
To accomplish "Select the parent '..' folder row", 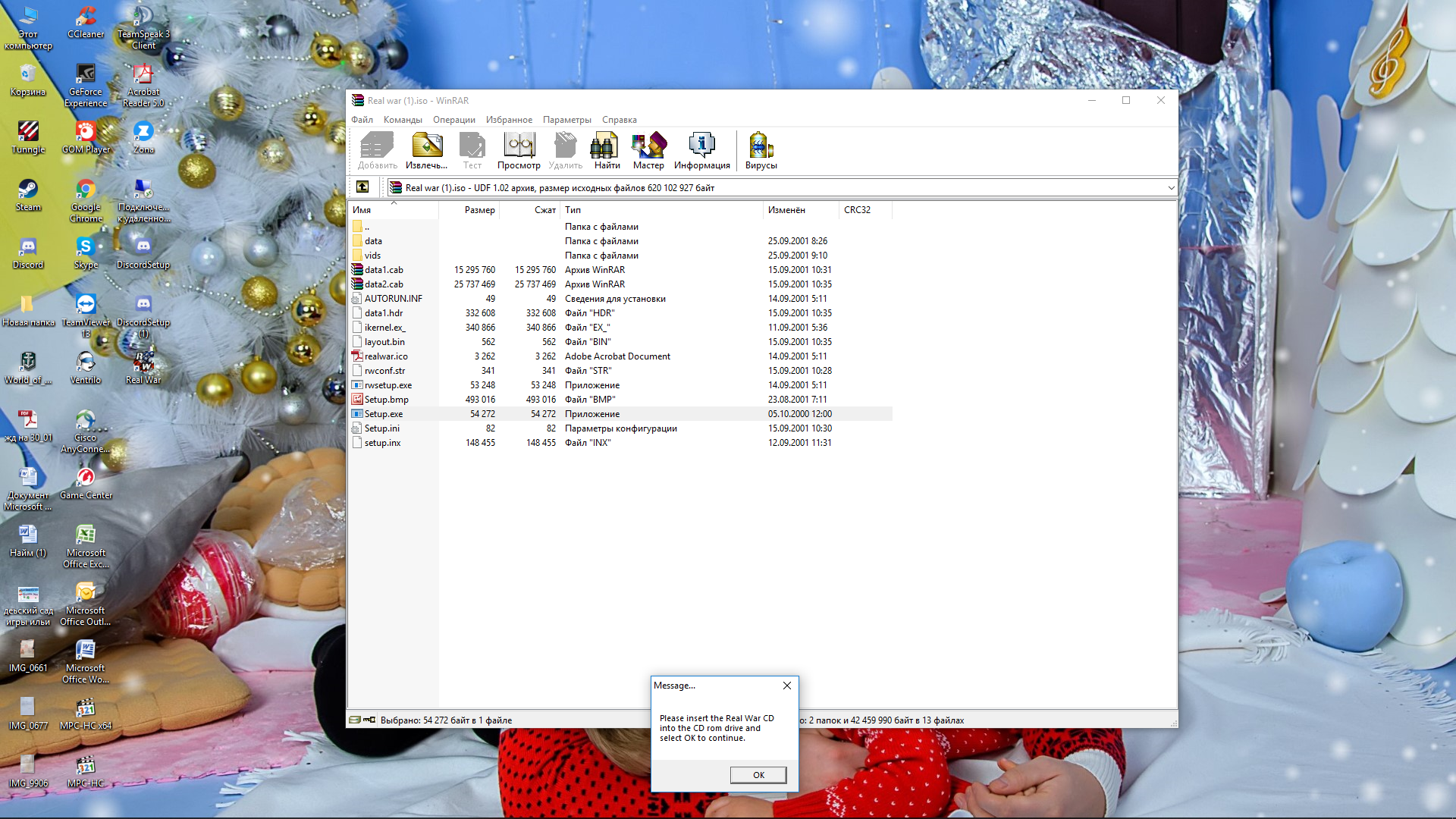I will (620, 227).
